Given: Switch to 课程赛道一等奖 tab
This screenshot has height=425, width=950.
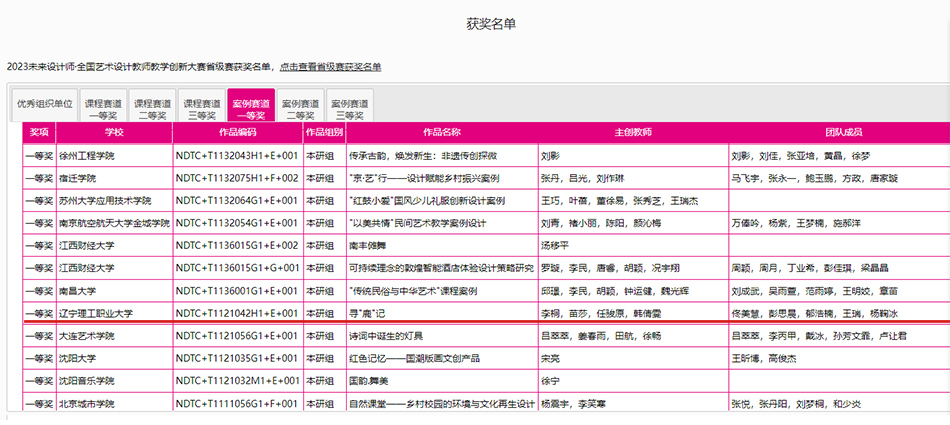Looking at the screenshot, I should coord(103,107).
